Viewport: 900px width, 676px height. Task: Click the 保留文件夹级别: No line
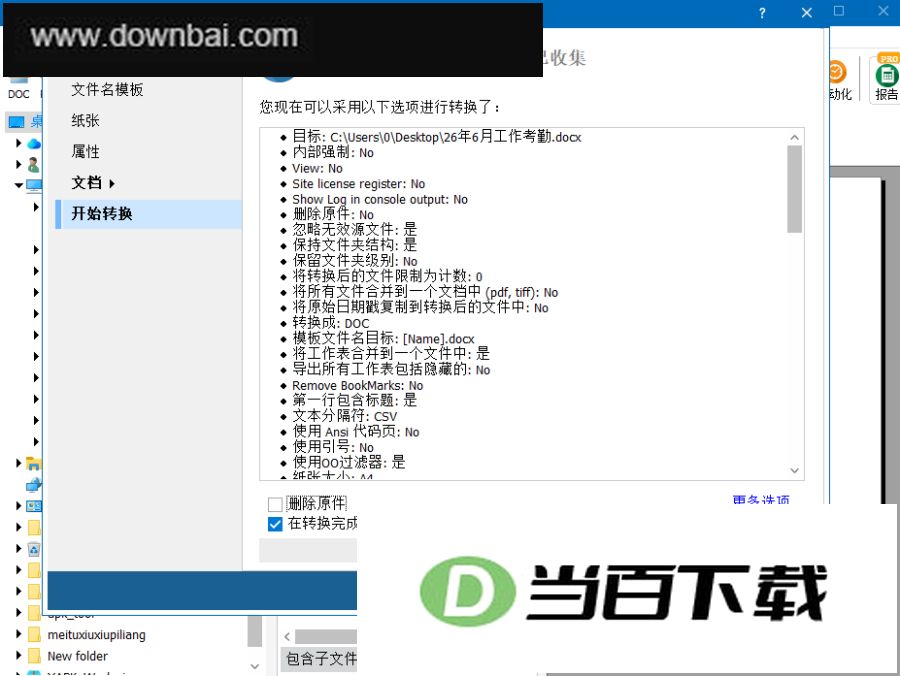[x=355, y=261]
